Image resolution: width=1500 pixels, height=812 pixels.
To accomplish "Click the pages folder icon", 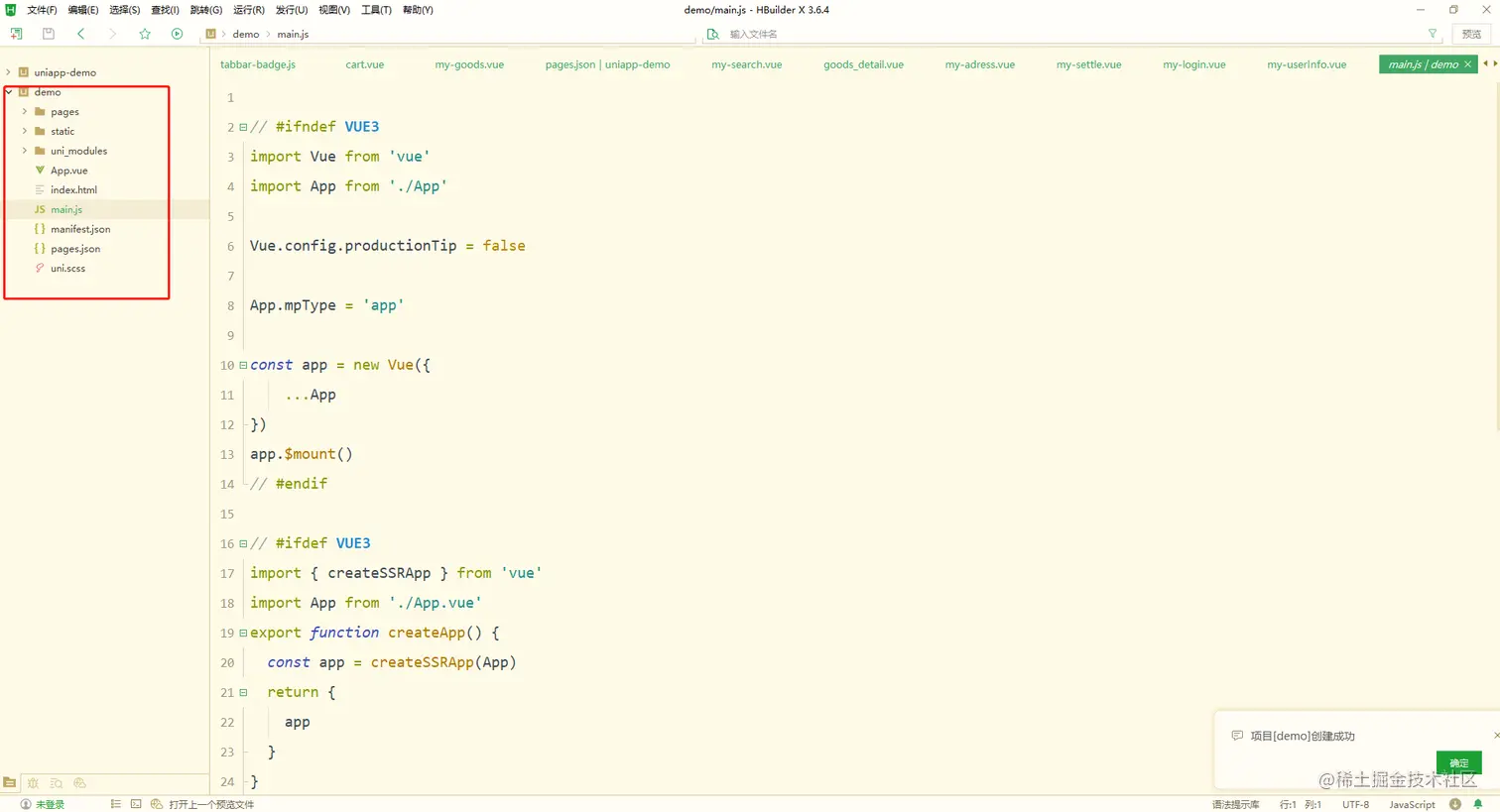I will click(40, 112).
